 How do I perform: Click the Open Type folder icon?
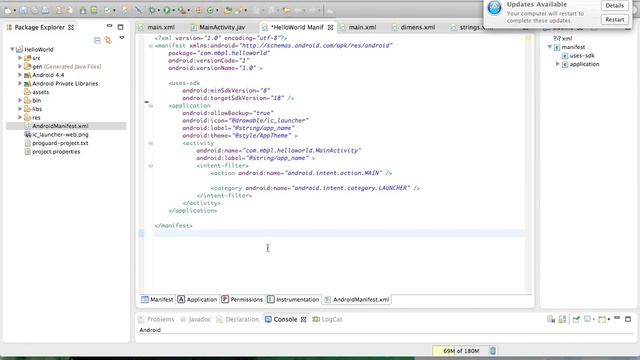click(228, 10)
